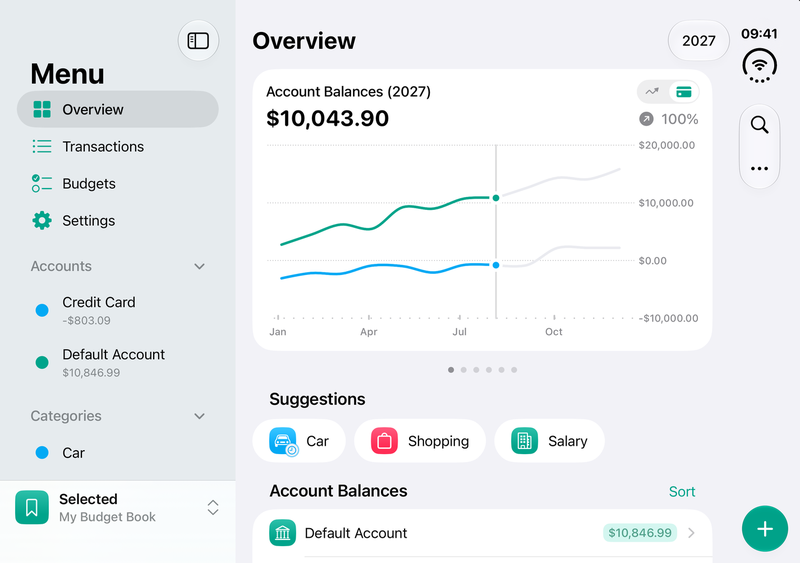Viewport: 800px width, 563px height.
Task: Click the green line marker dot
Action: (x=495, y=198)
